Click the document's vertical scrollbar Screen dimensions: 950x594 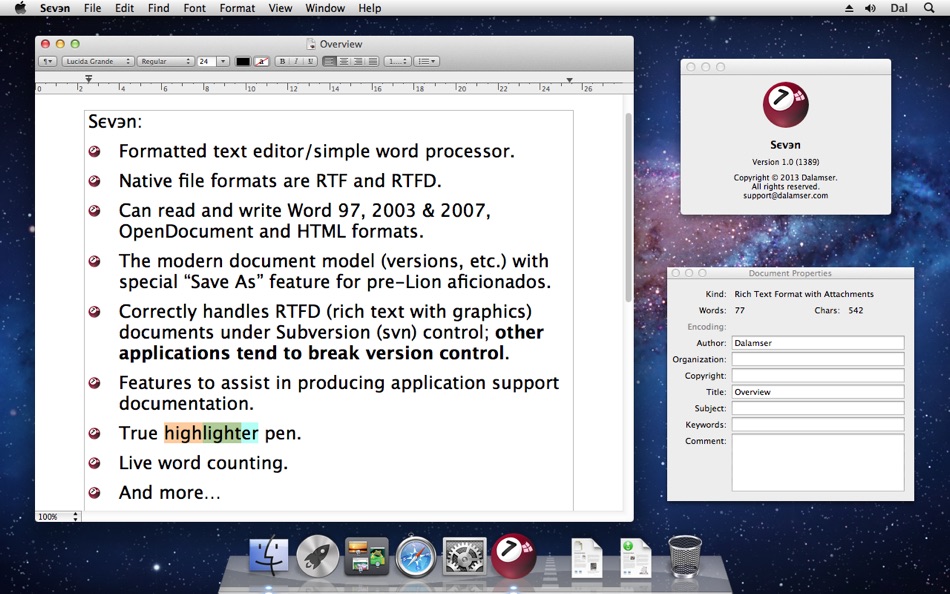coord(628,206)
